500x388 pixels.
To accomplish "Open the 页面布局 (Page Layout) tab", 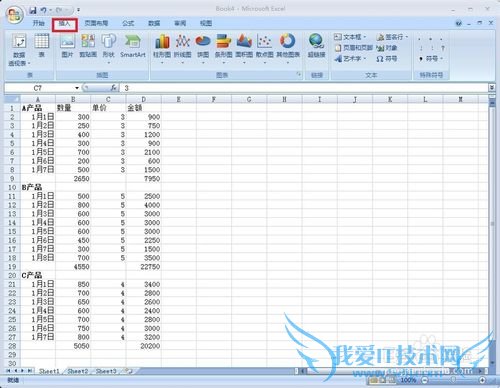I will (x=96, y=23).
